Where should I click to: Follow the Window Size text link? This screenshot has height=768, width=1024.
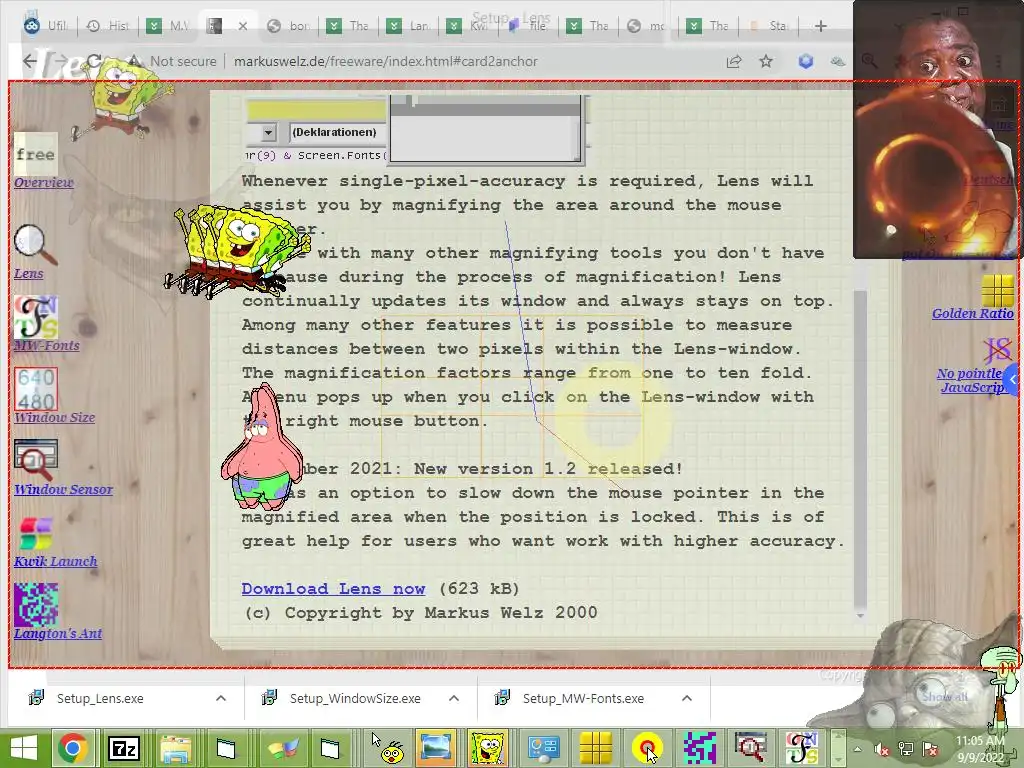[x=55, y=417]
